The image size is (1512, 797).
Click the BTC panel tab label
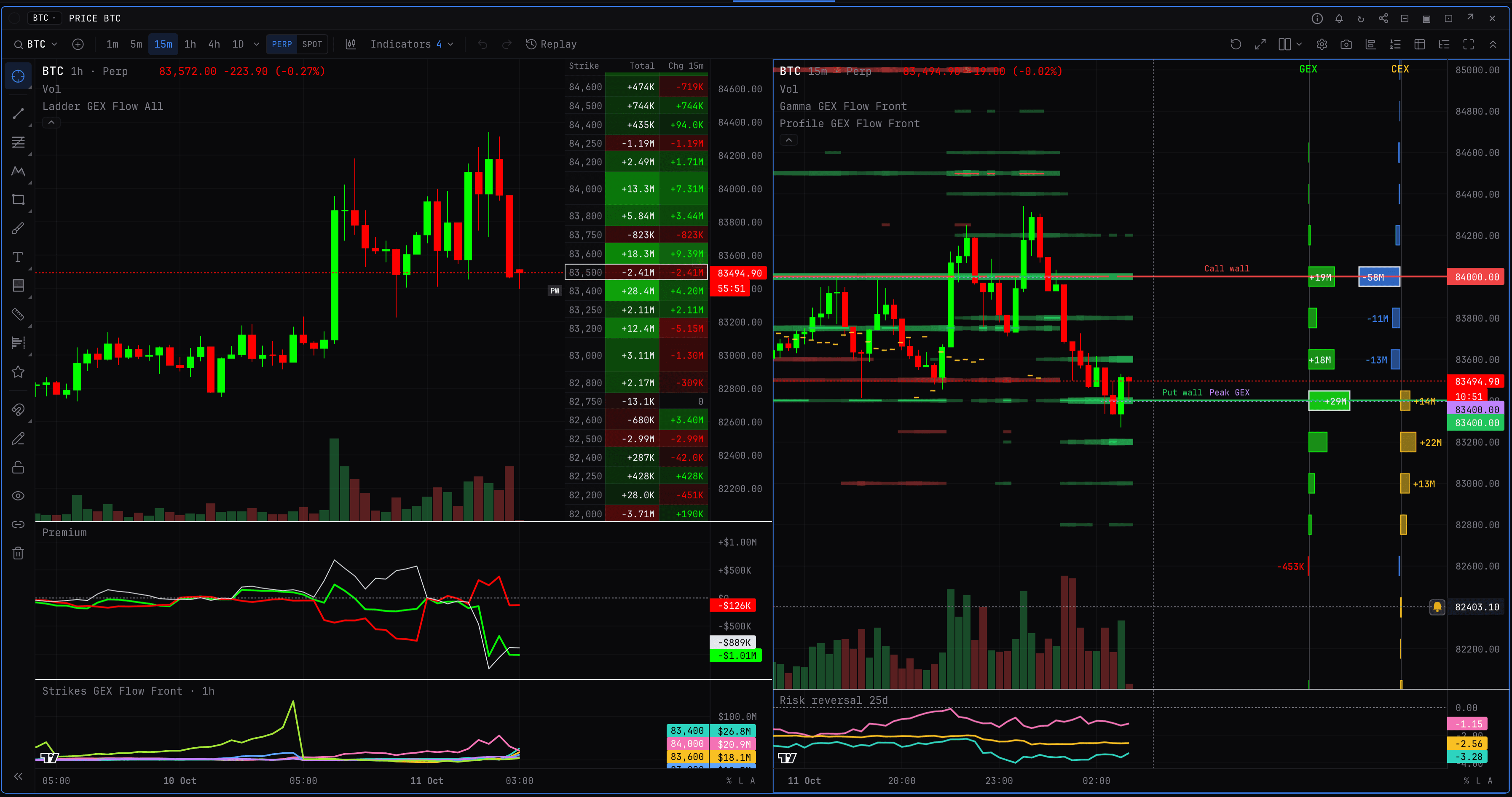tap(45, 18)
